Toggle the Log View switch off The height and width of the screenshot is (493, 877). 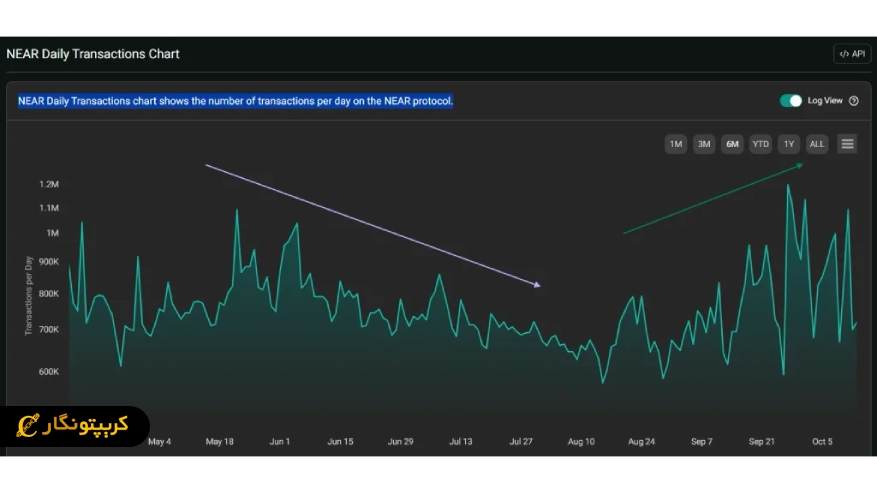(x=791, y=101)
